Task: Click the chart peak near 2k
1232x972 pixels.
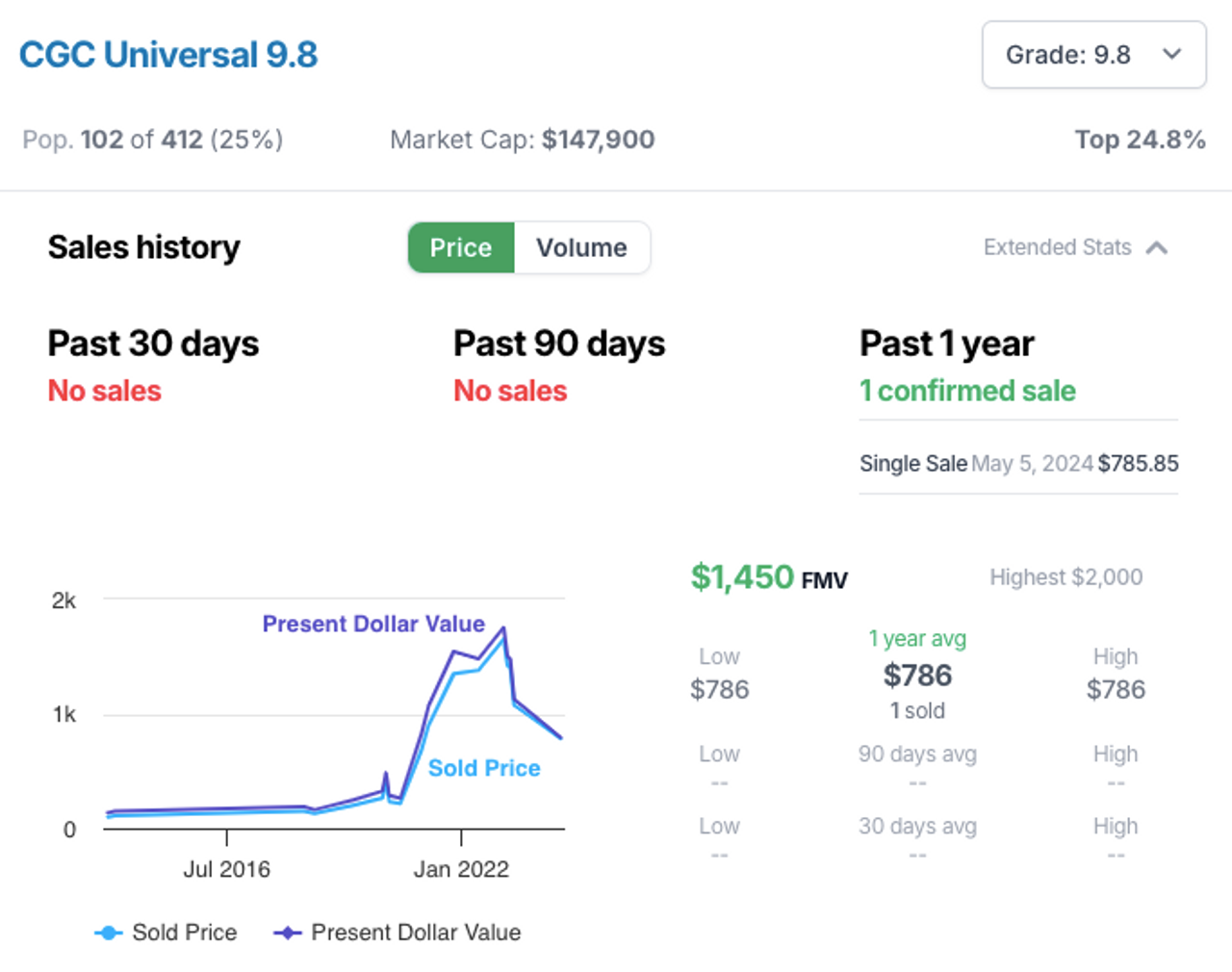Action: [503, 629]
